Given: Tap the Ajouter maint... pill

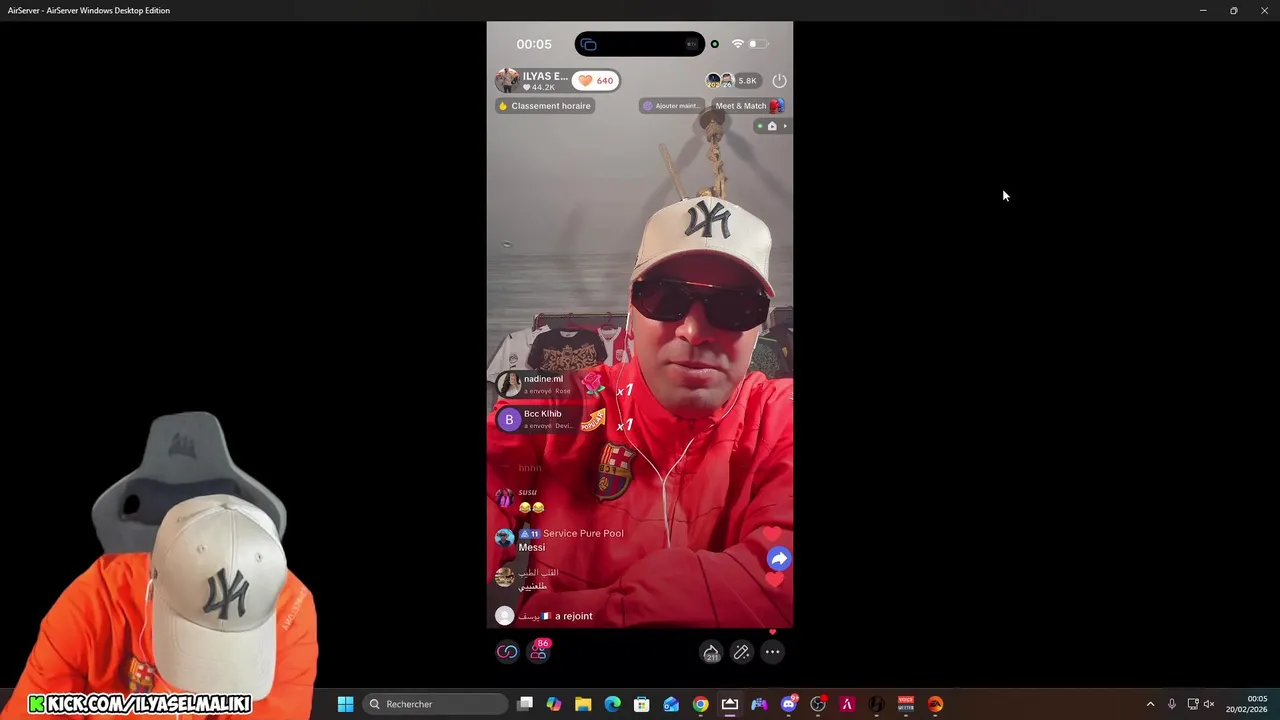Looking at the screenshot, I should point(671,106).
